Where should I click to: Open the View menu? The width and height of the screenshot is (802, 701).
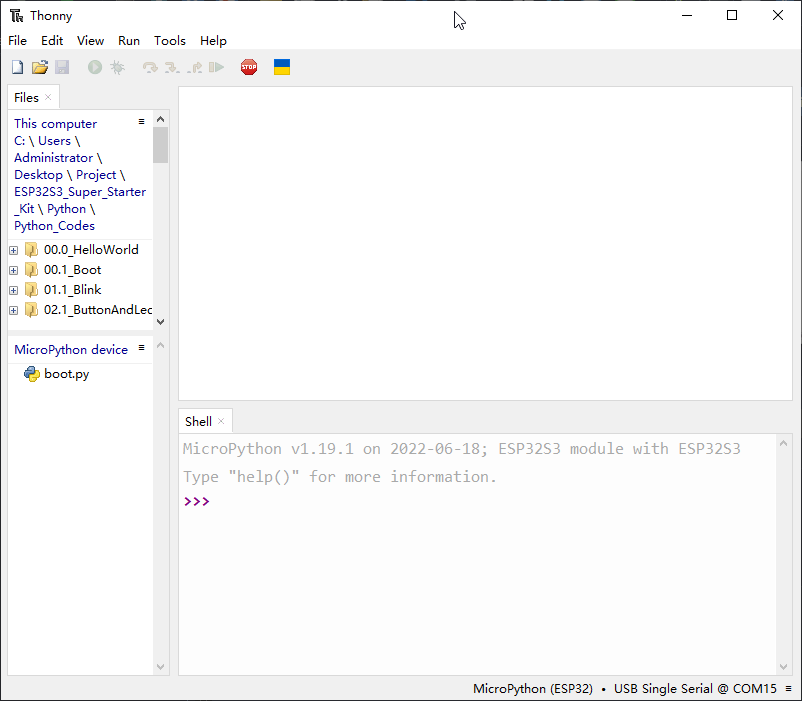(x=91, y=41)
